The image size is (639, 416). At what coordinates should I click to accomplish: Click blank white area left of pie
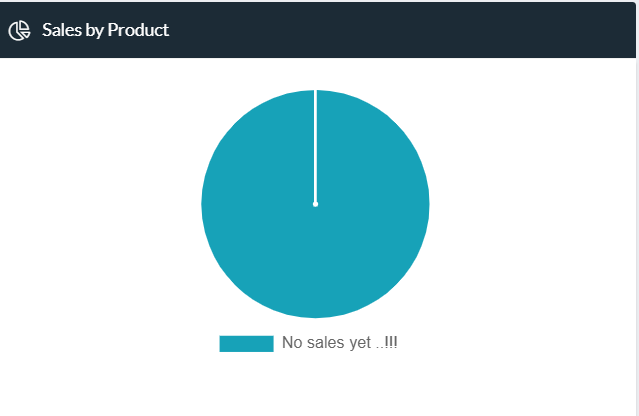[100, 204]
